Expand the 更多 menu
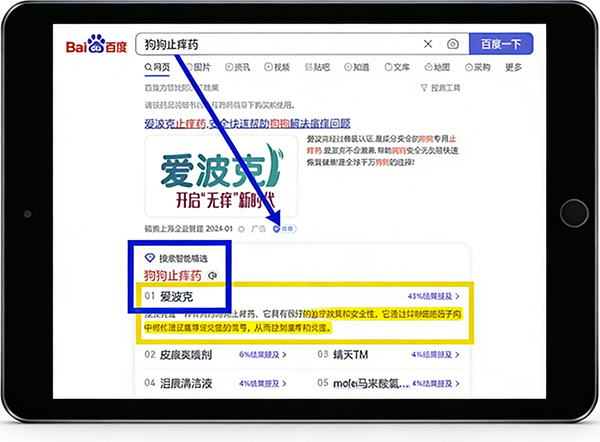The height and width of the screenshot is (442, 600). pyautogui.click(x=513, y=69)
